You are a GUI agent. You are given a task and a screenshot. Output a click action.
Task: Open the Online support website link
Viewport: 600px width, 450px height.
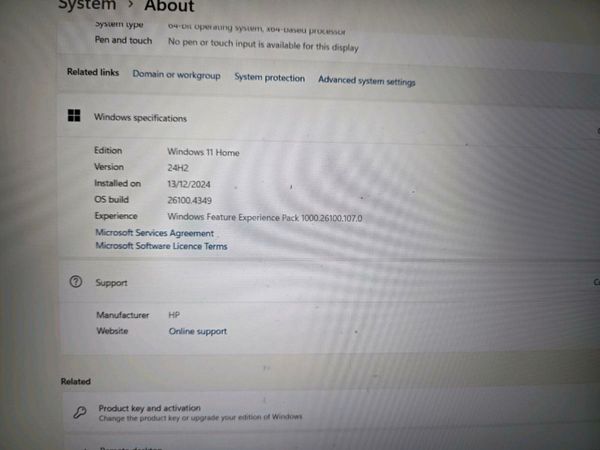[198, 331]
